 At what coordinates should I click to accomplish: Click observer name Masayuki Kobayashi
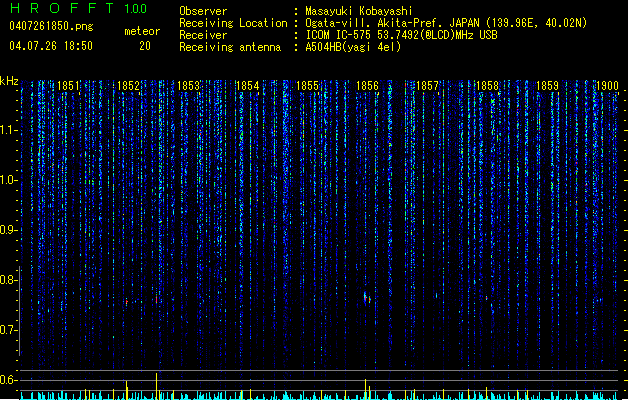click(359, 11)
